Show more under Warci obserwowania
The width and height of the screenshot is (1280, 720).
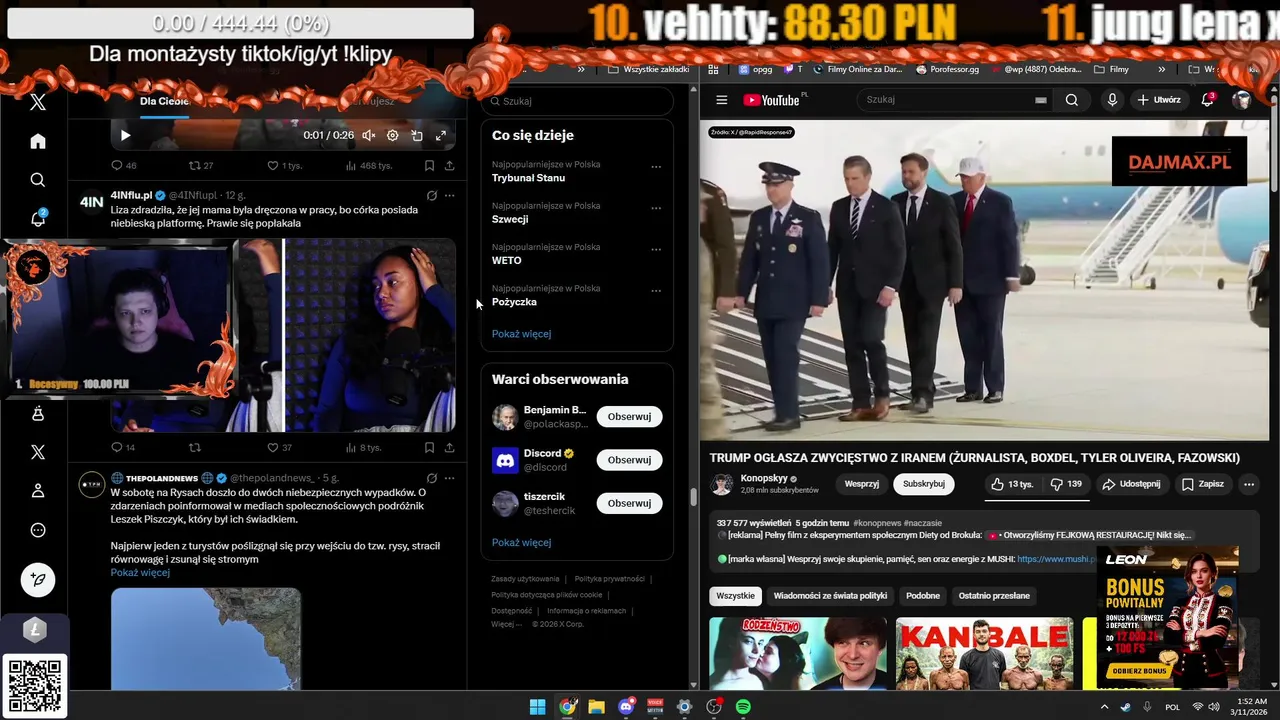click(x=521, y=542)
